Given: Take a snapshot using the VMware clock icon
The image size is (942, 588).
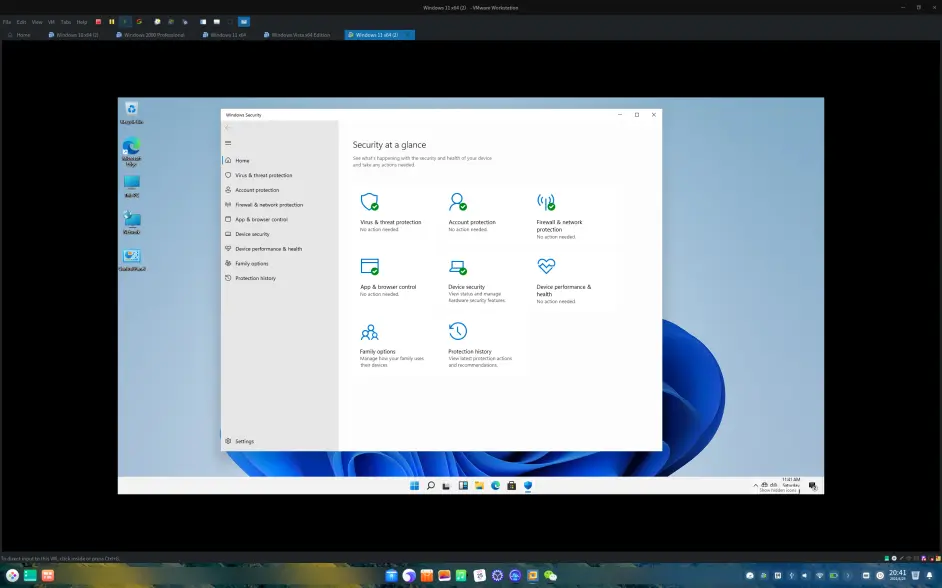Looking at the screenshot, I should tap(157, 22).
